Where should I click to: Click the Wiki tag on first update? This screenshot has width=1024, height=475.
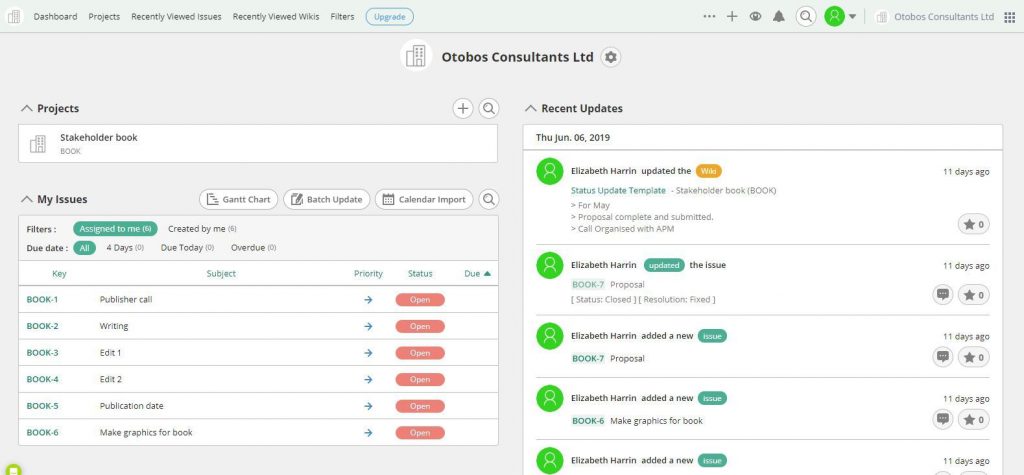point(709,171)
